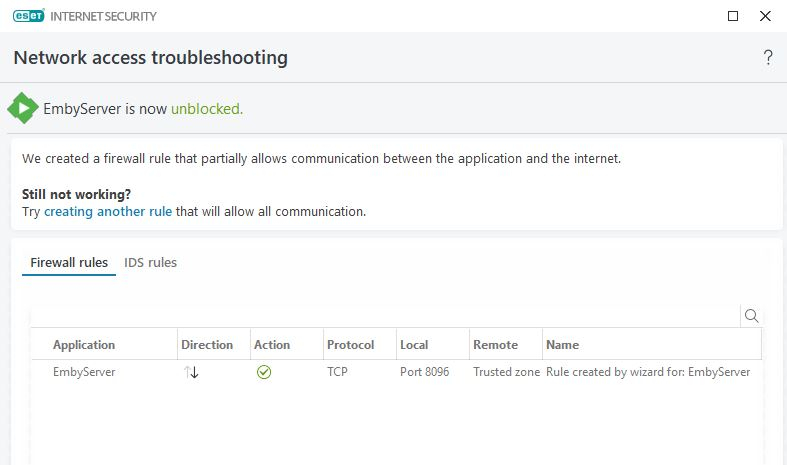Image resolution: width=787 pixels, height=465 pixels.
Task: Click the Local column header
Action: point(414,345)
